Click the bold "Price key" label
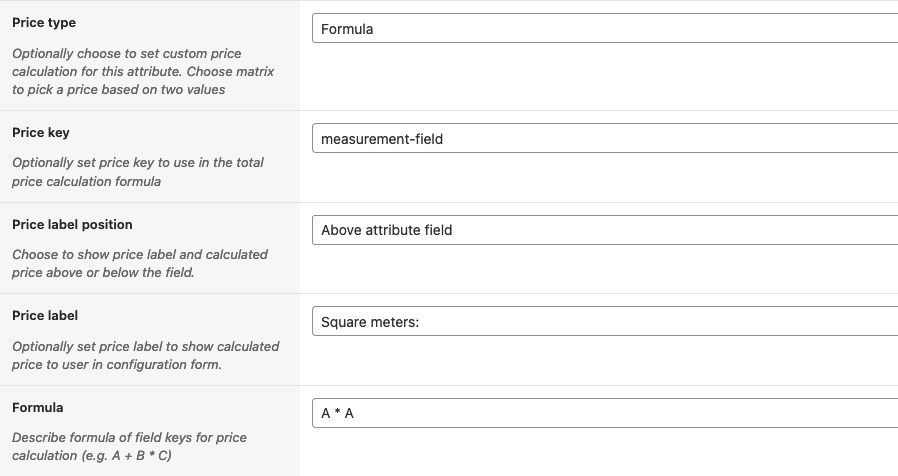Viewport: 898px width, 476px height. (x=41, y=132)
